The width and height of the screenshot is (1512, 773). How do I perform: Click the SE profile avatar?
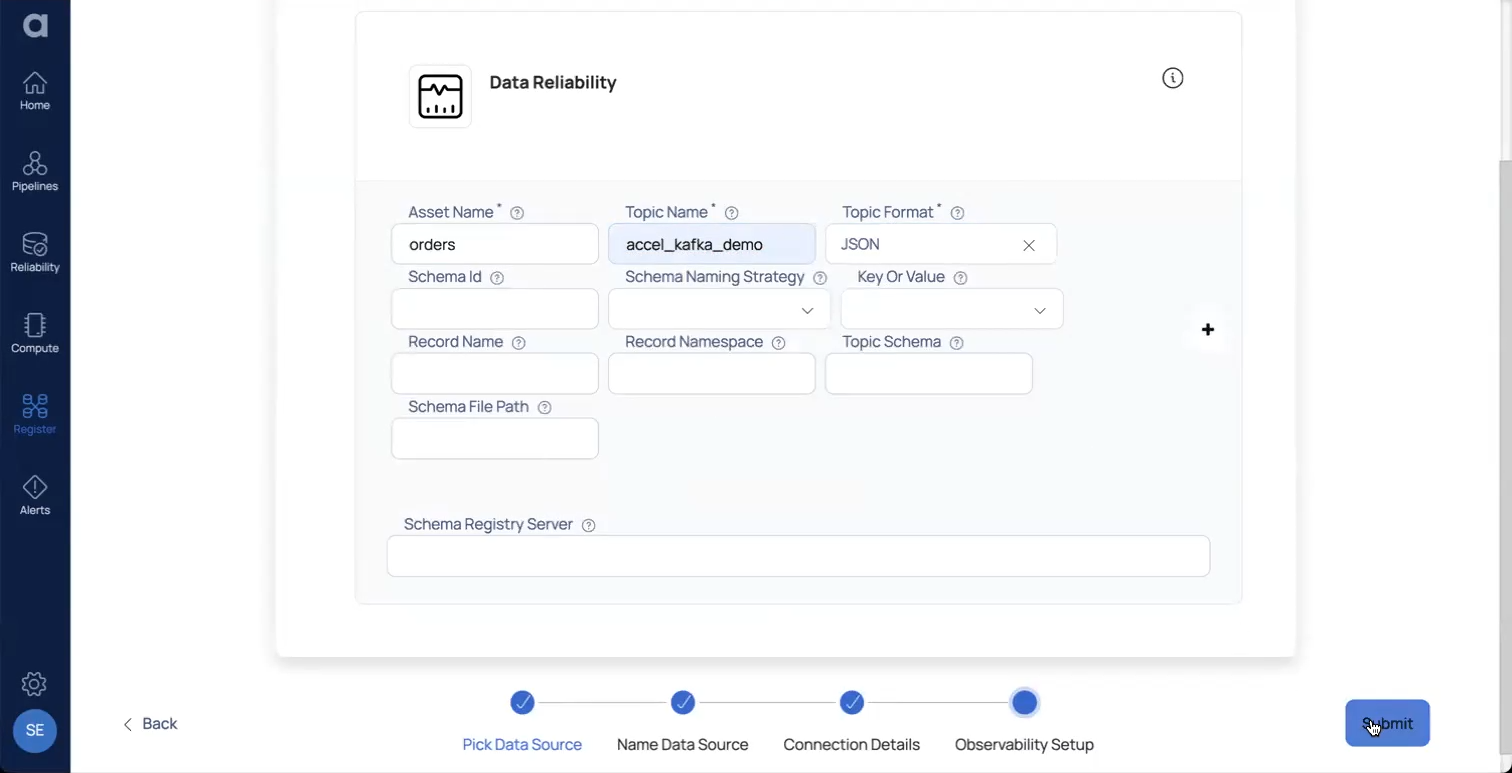click(34, 731)
